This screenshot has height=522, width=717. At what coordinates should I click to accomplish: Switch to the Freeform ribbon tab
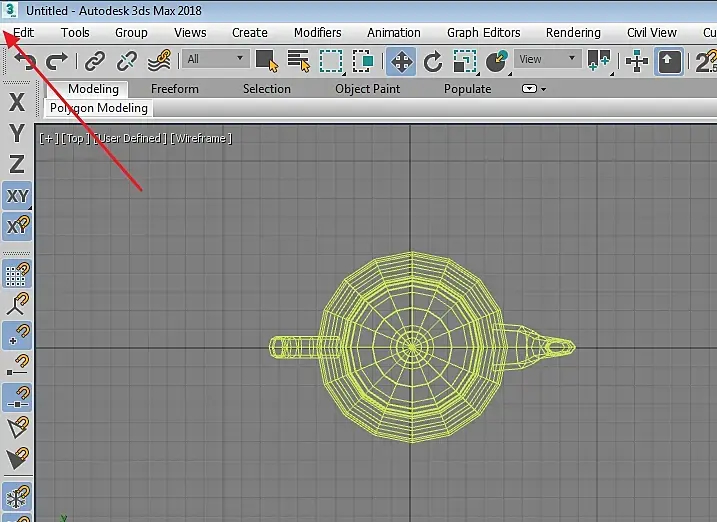coord(175,89)
